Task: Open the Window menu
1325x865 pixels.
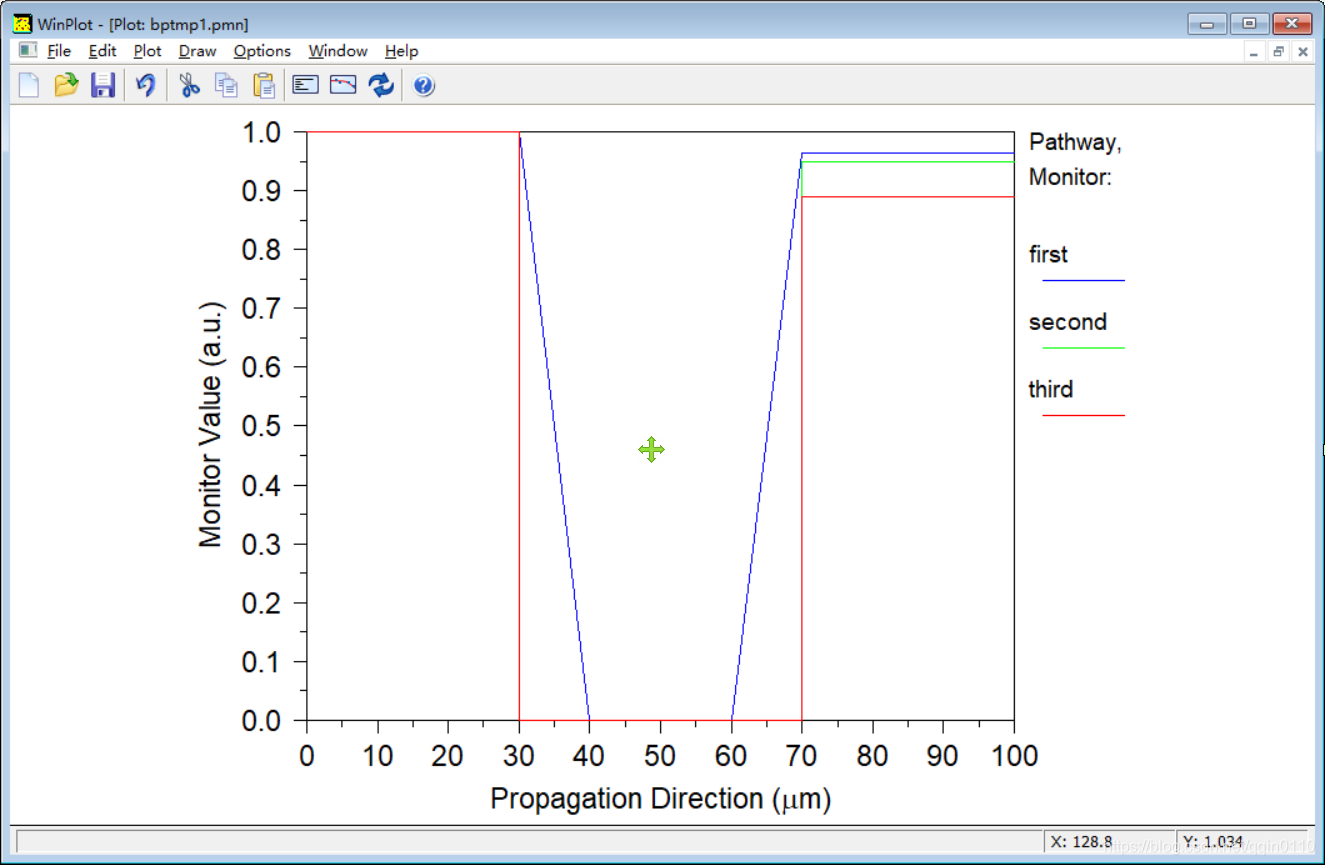Action: [337, 51]
